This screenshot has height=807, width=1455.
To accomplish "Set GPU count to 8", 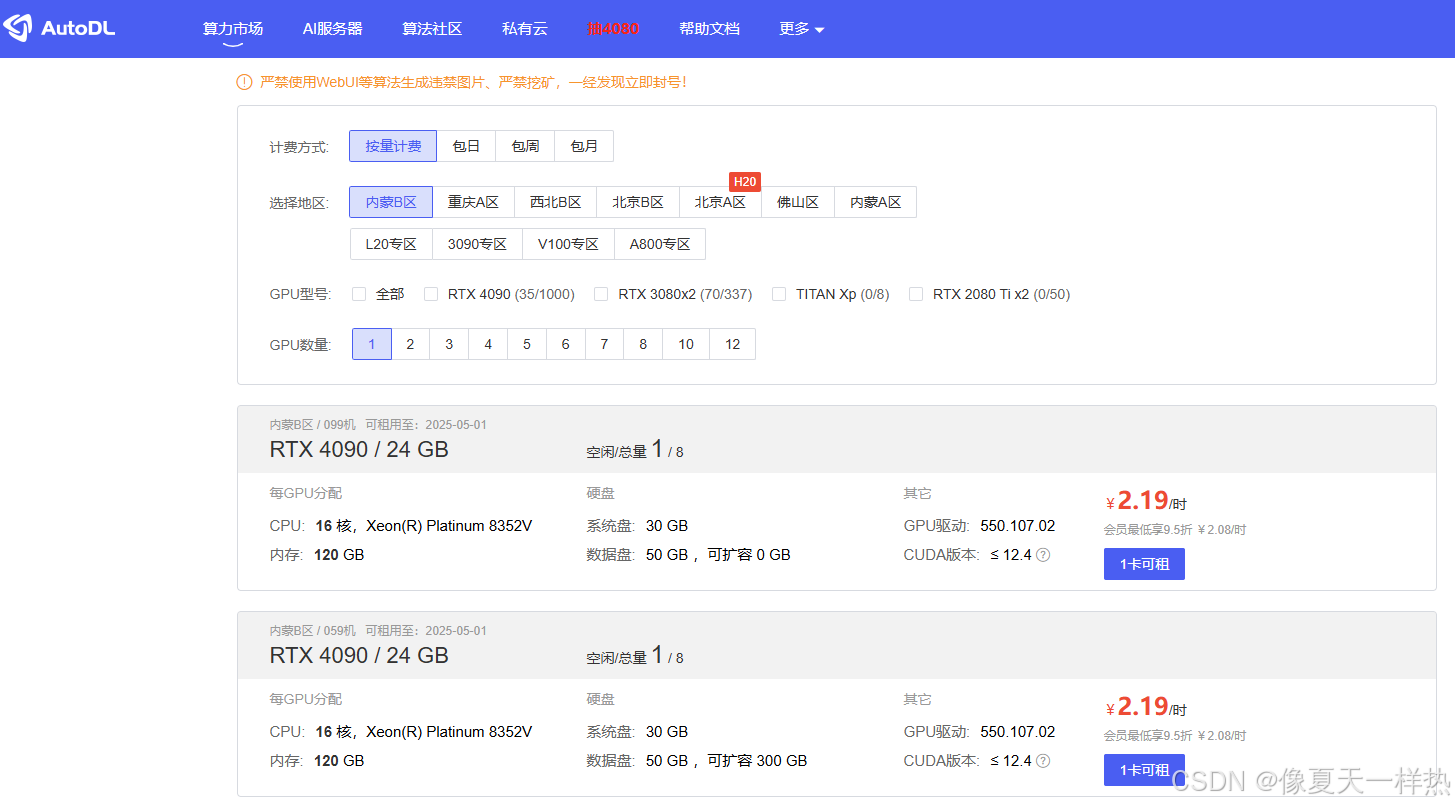I will pyautogui.click(x=643, y=344).
